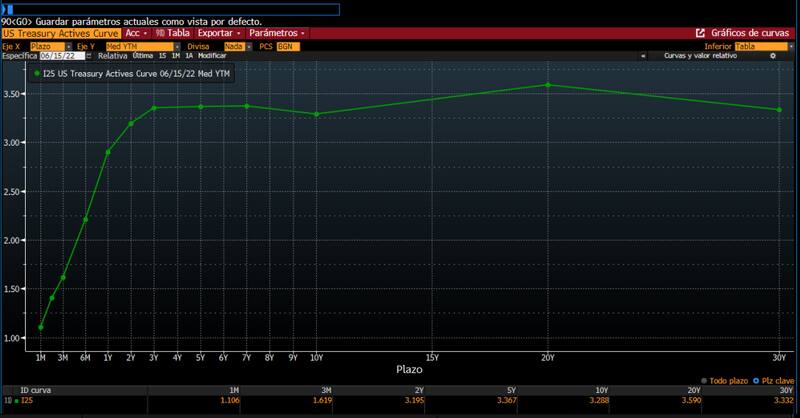Click the 20Y data point on the curve
This screenshot has height=418, width=800.
point(548,85)
